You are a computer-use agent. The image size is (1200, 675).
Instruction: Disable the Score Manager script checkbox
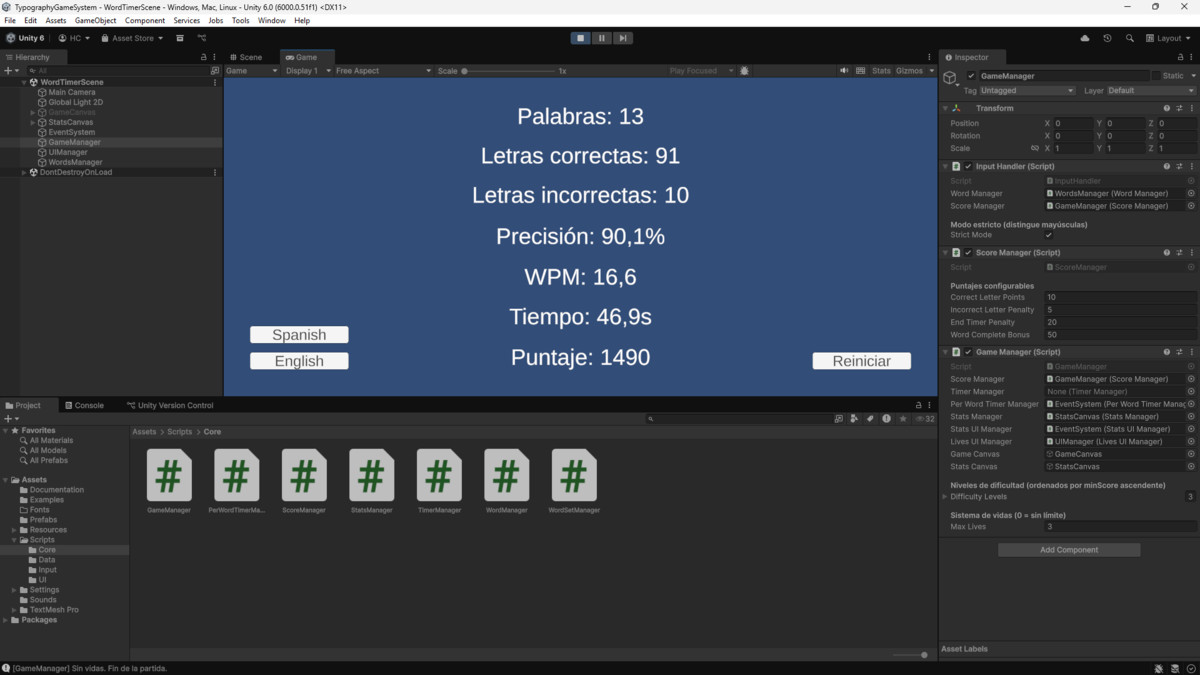pyautogui.click(x=968, y=253)
